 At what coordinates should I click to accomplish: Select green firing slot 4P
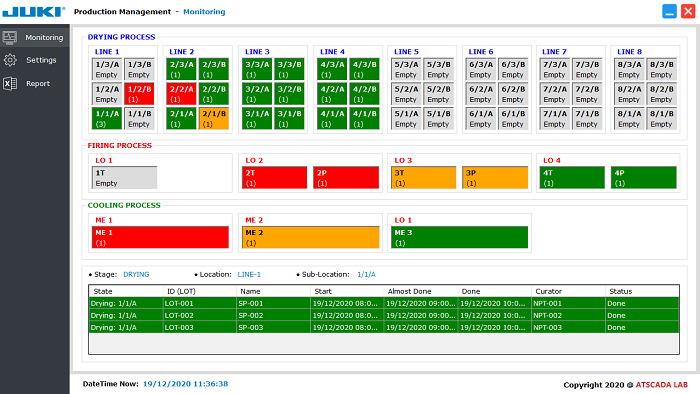coord(644,178)
